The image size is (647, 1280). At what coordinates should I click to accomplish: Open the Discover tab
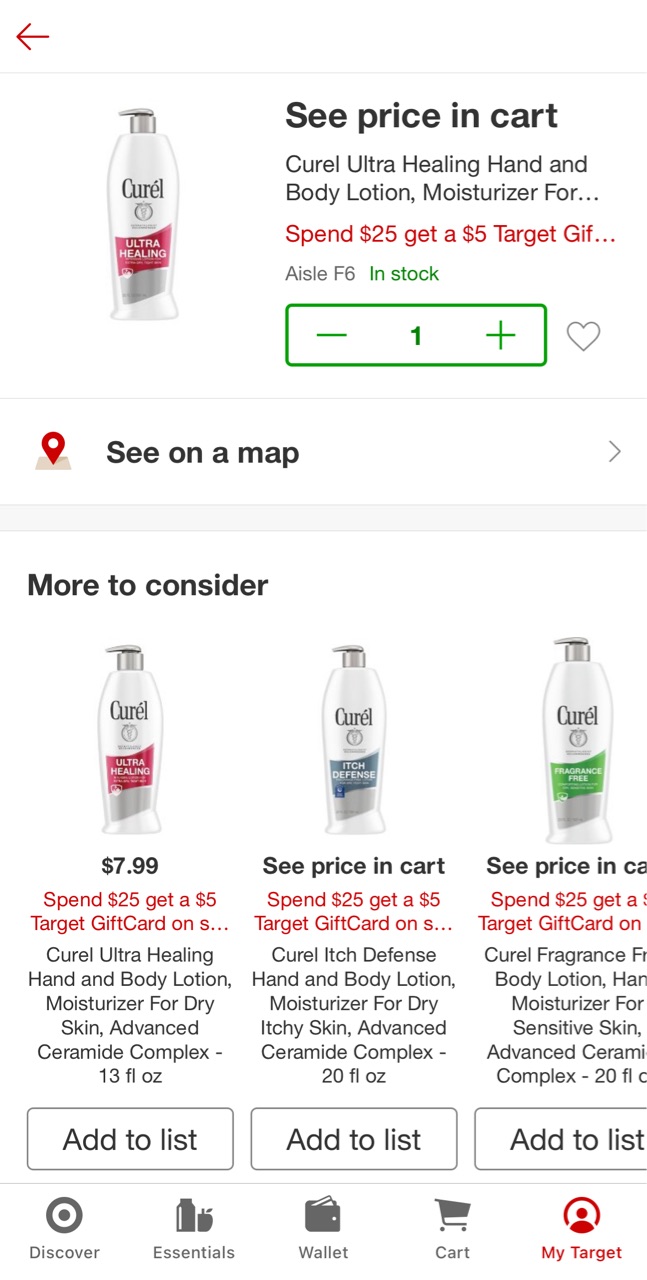[x=64, y=1230]
